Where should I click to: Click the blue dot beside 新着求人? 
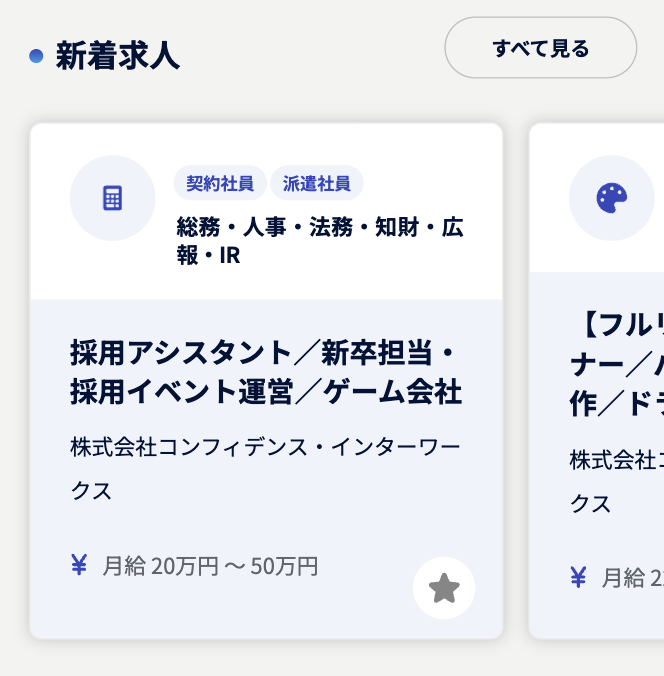[36, 56]
